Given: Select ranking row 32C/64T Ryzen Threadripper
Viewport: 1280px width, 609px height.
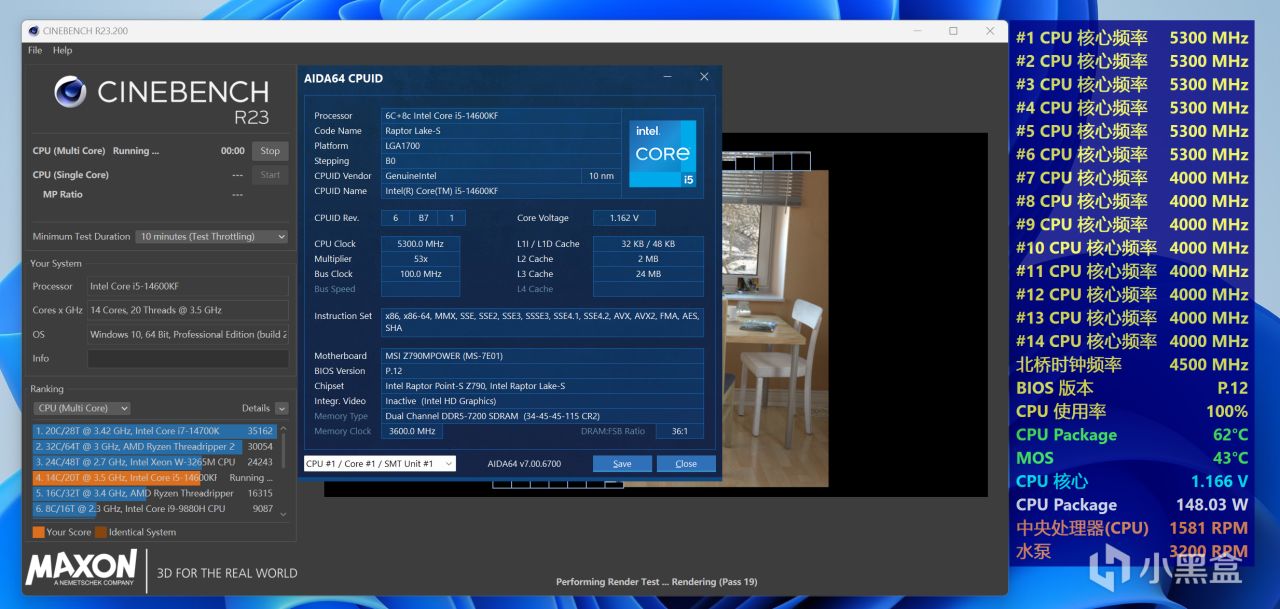Looking at the screenshot, I should coord(154,446).
